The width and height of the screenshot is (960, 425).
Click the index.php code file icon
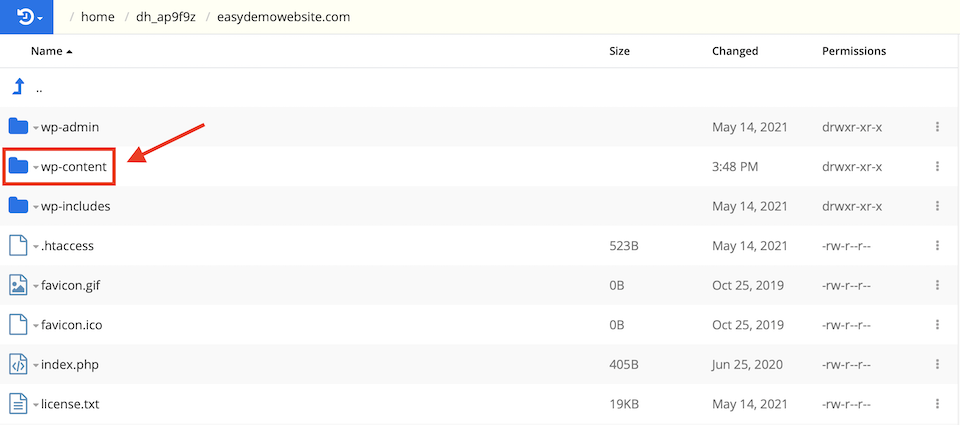coord(18,364)
